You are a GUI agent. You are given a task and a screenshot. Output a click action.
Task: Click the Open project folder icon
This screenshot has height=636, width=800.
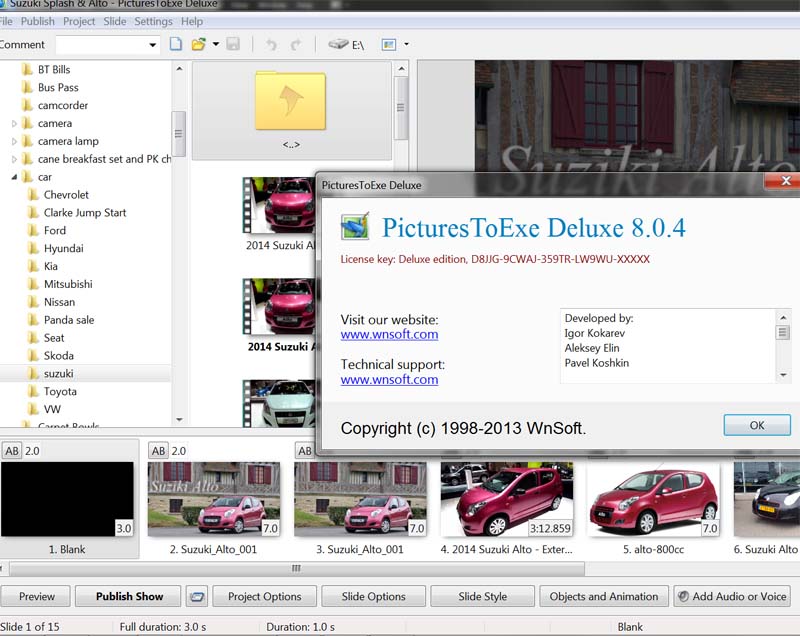(199, 45)
